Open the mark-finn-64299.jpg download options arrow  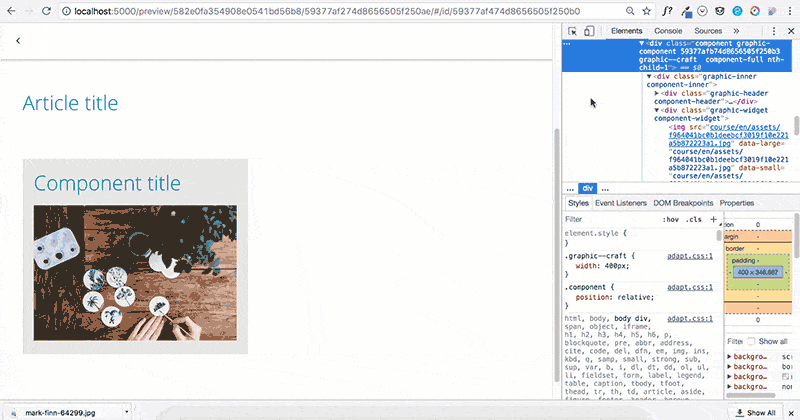[x=127, y=412]
